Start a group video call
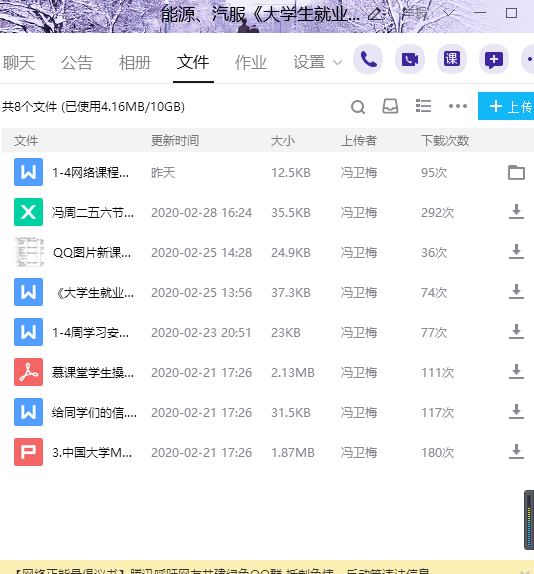534x574 pixels. click(x=410, y=59)
